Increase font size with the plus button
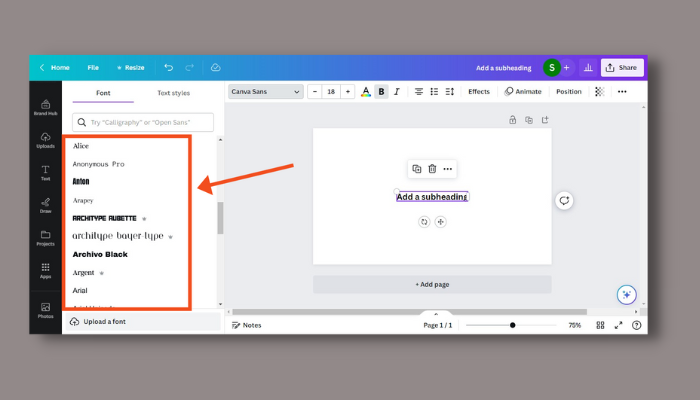This screenshot has height=400, width=700. click(348, 92)
